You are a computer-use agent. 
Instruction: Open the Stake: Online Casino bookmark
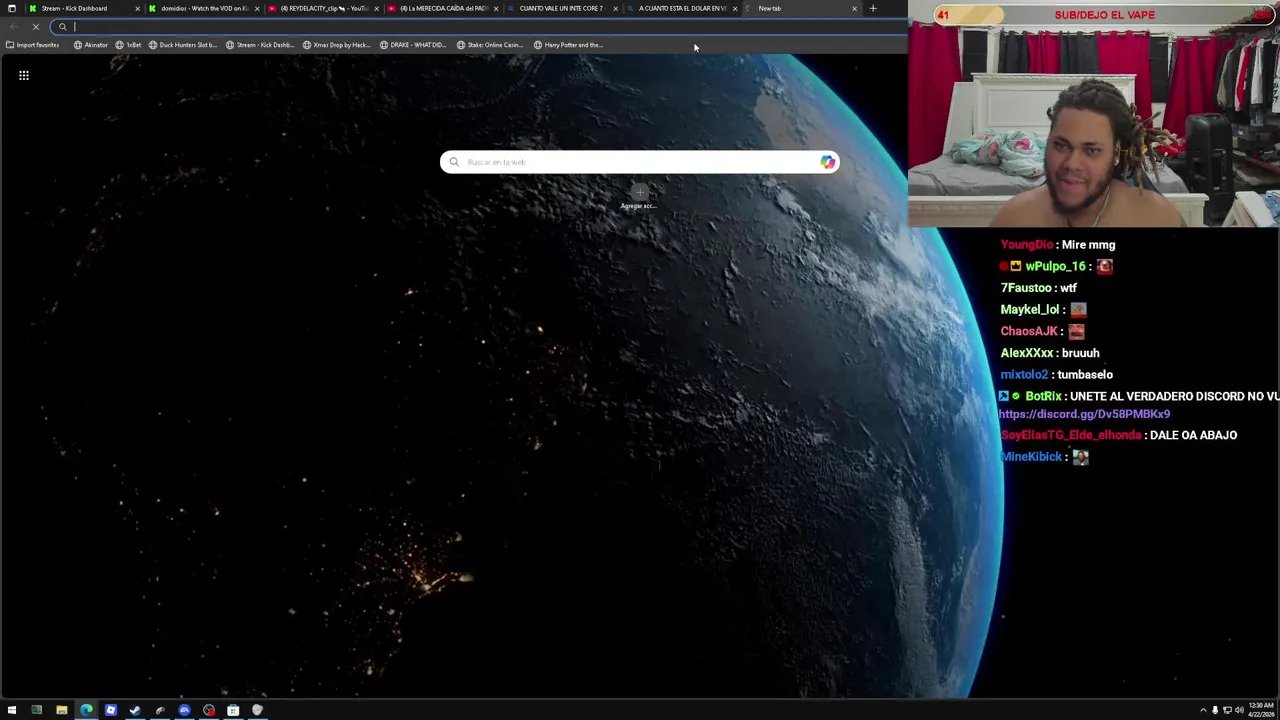click(x=490, y=45)
